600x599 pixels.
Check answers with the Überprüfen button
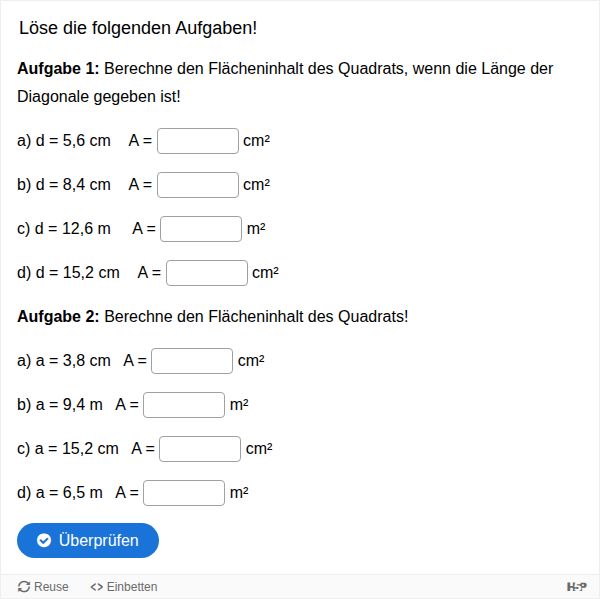pos(88,540)
